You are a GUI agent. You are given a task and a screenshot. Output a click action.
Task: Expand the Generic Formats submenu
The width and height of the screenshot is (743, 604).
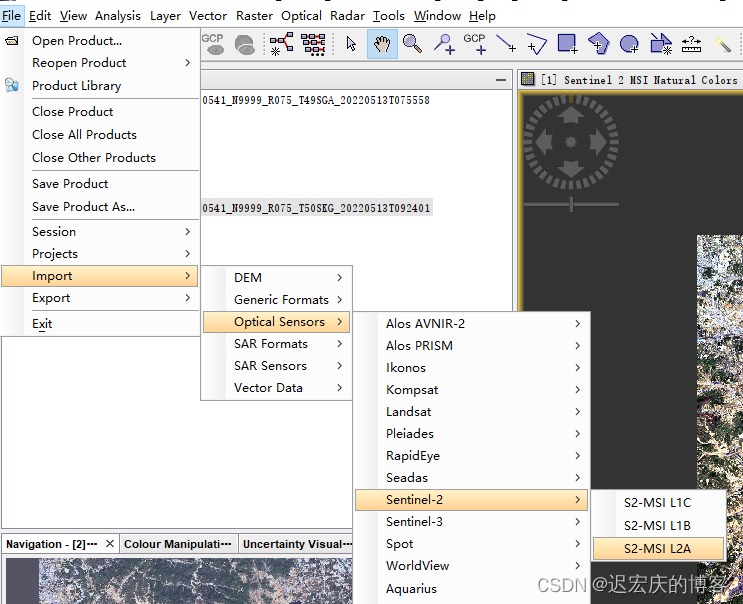276,300
